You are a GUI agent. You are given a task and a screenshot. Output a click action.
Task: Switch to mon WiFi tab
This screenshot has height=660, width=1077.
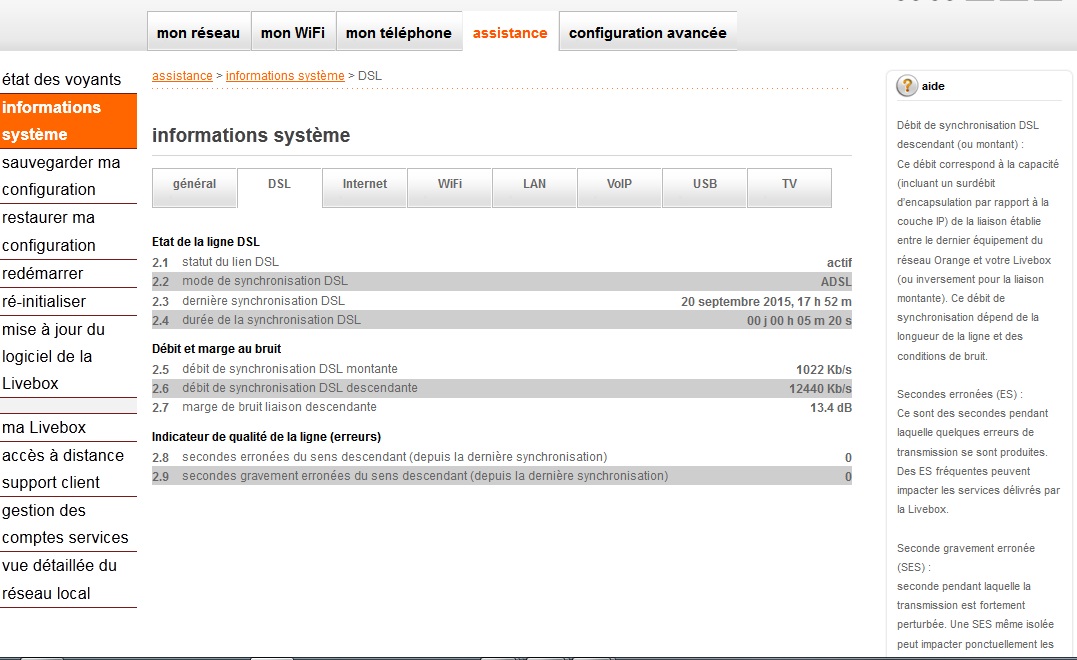click(x=292, y=33)
